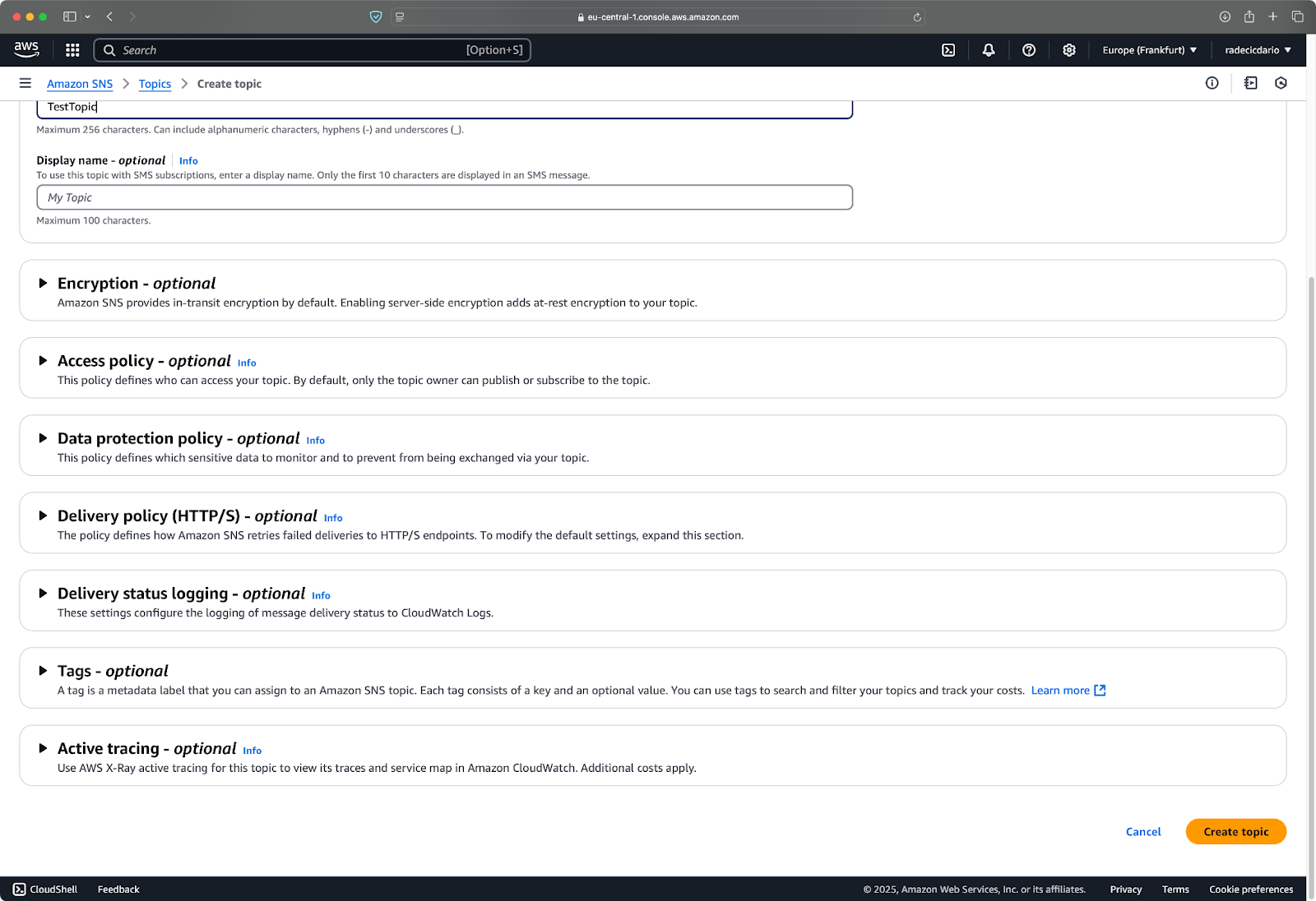Focus the topic name field containing TestTopic
The height and width of the screenshot is (901, 1316).
(444, 108)
